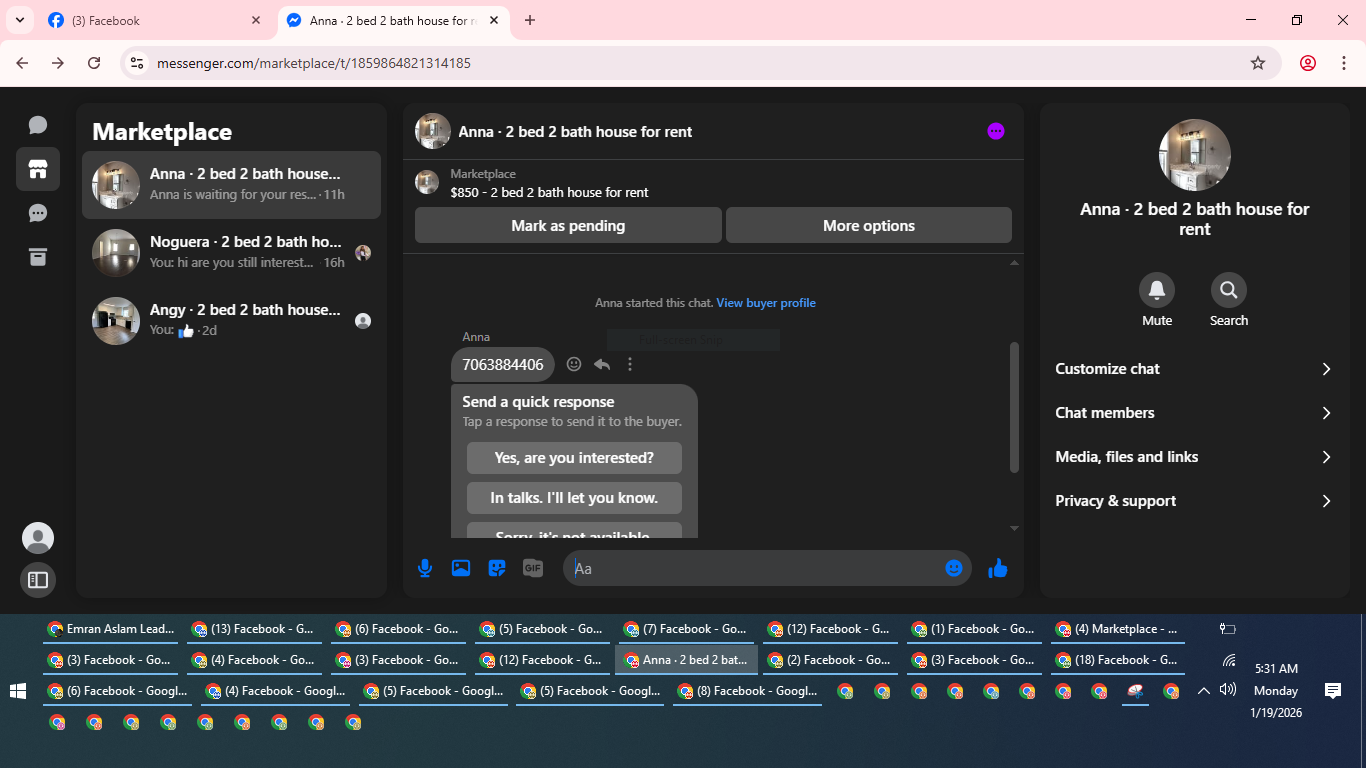Expand Media, files and links section

[1194, 457]
